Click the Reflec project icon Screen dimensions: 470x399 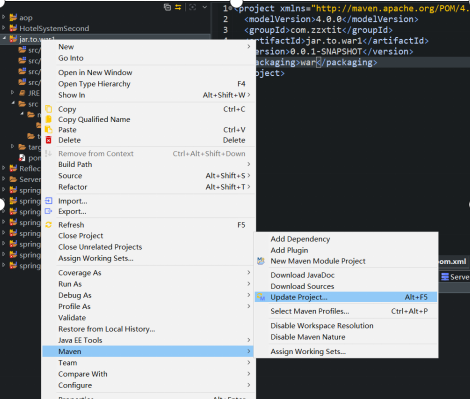13,168
